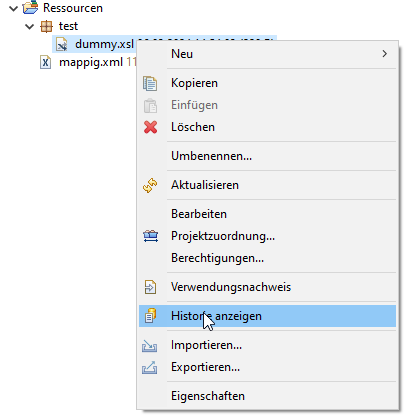Click the Importieren tray icon

point(149,346)
